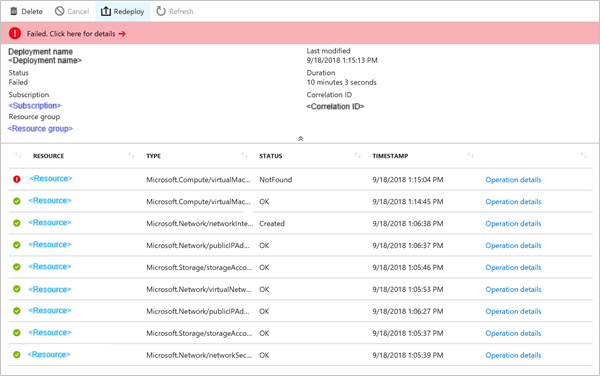Click the <Deployment name> value
Image resolution: width=600 pixels, height=376 pixels.
pos(45,61)
